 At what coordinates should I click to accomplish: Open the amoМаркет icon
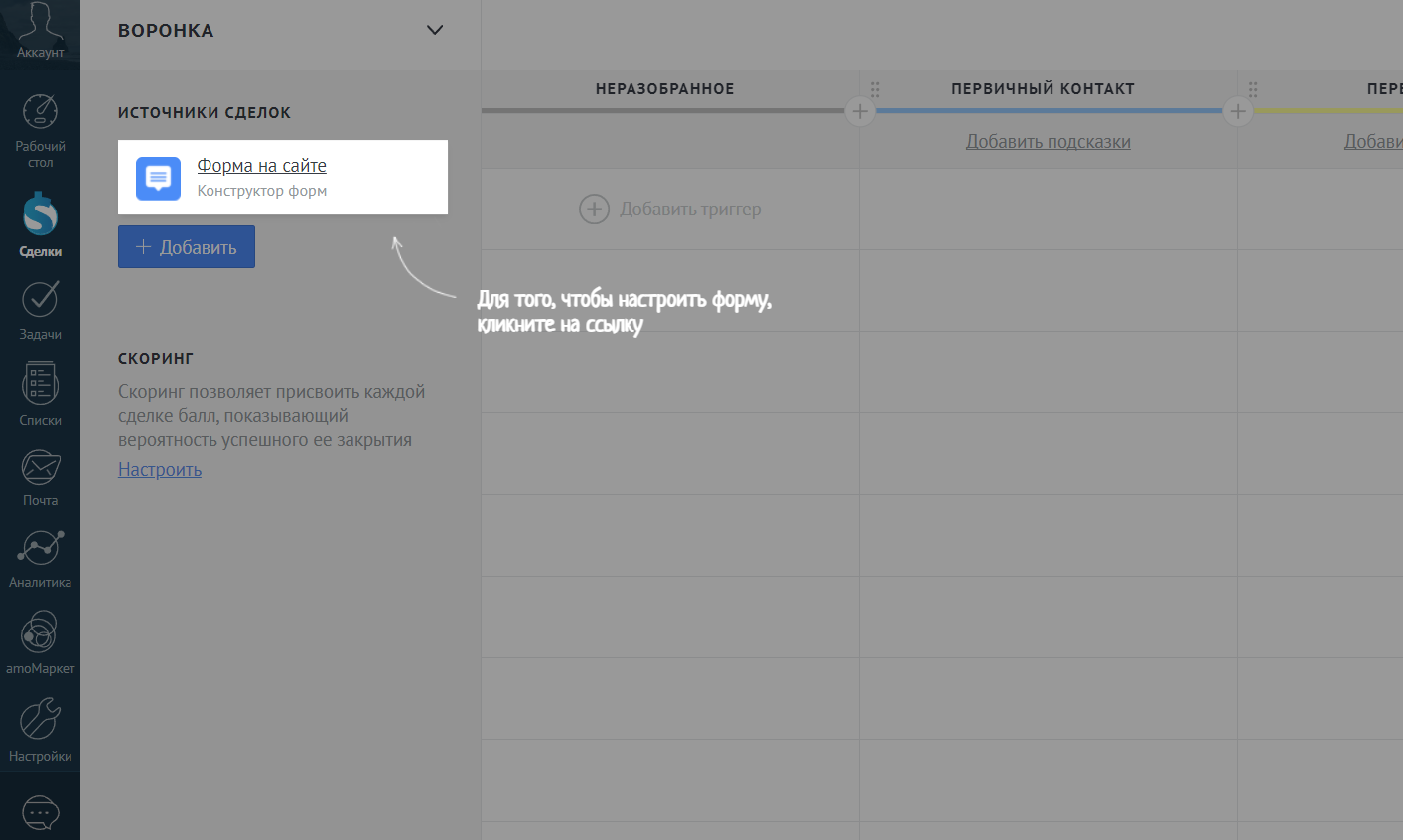click(x=40, y=632)
